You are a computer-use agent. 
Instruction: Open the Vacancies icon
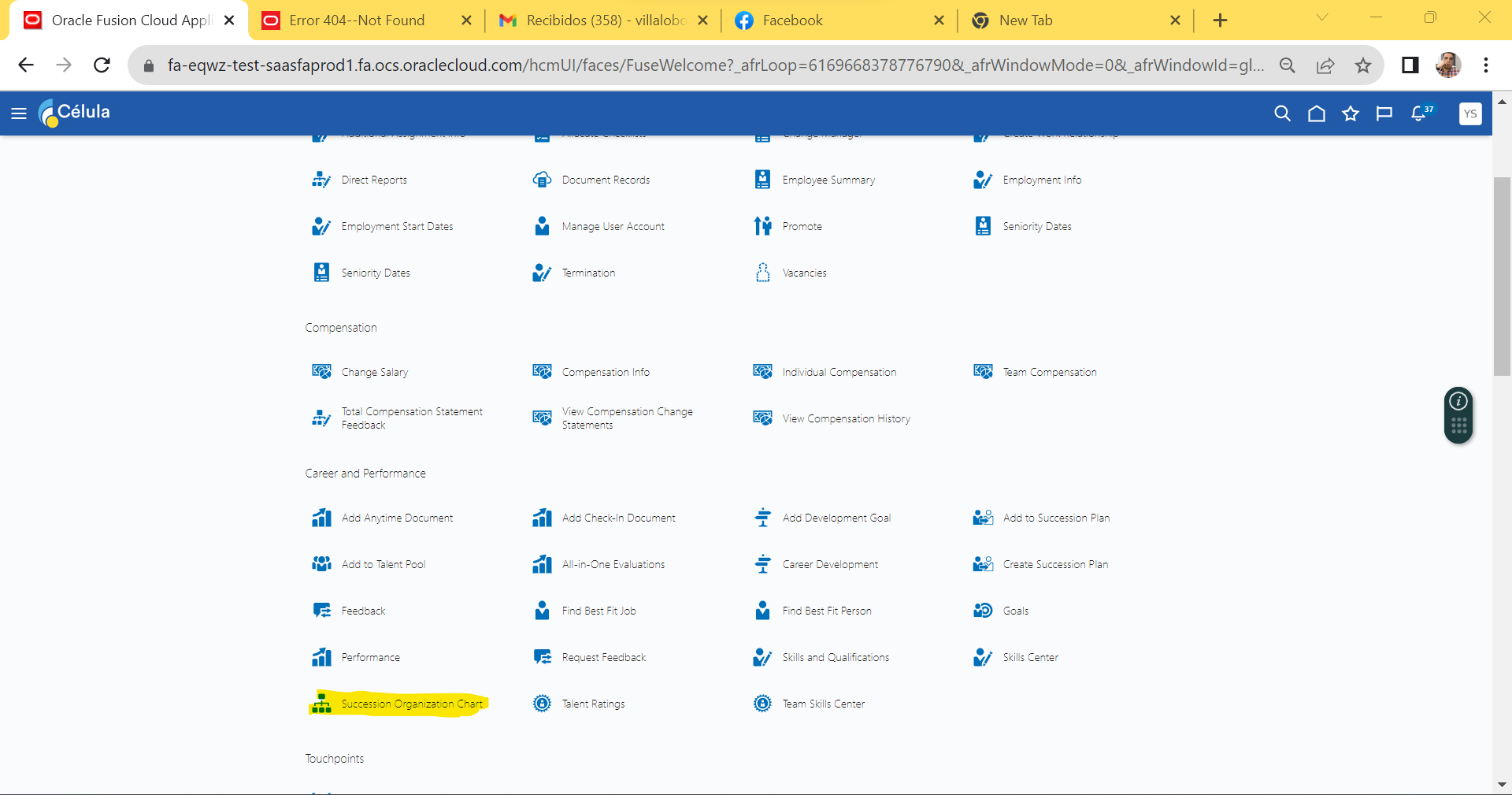tap(762, 273)
